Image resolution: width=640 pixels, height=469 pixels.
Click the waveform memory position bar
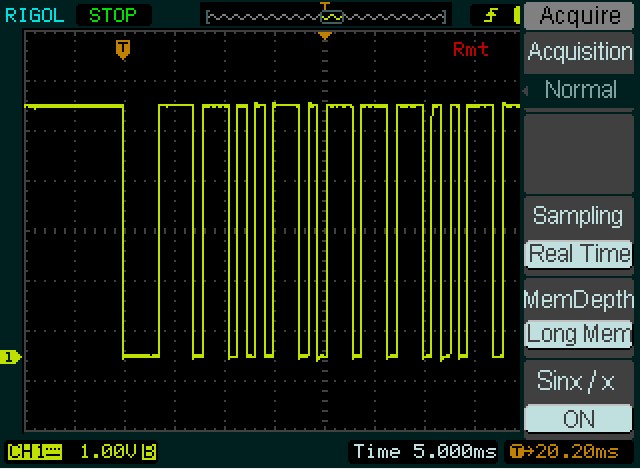324,17
